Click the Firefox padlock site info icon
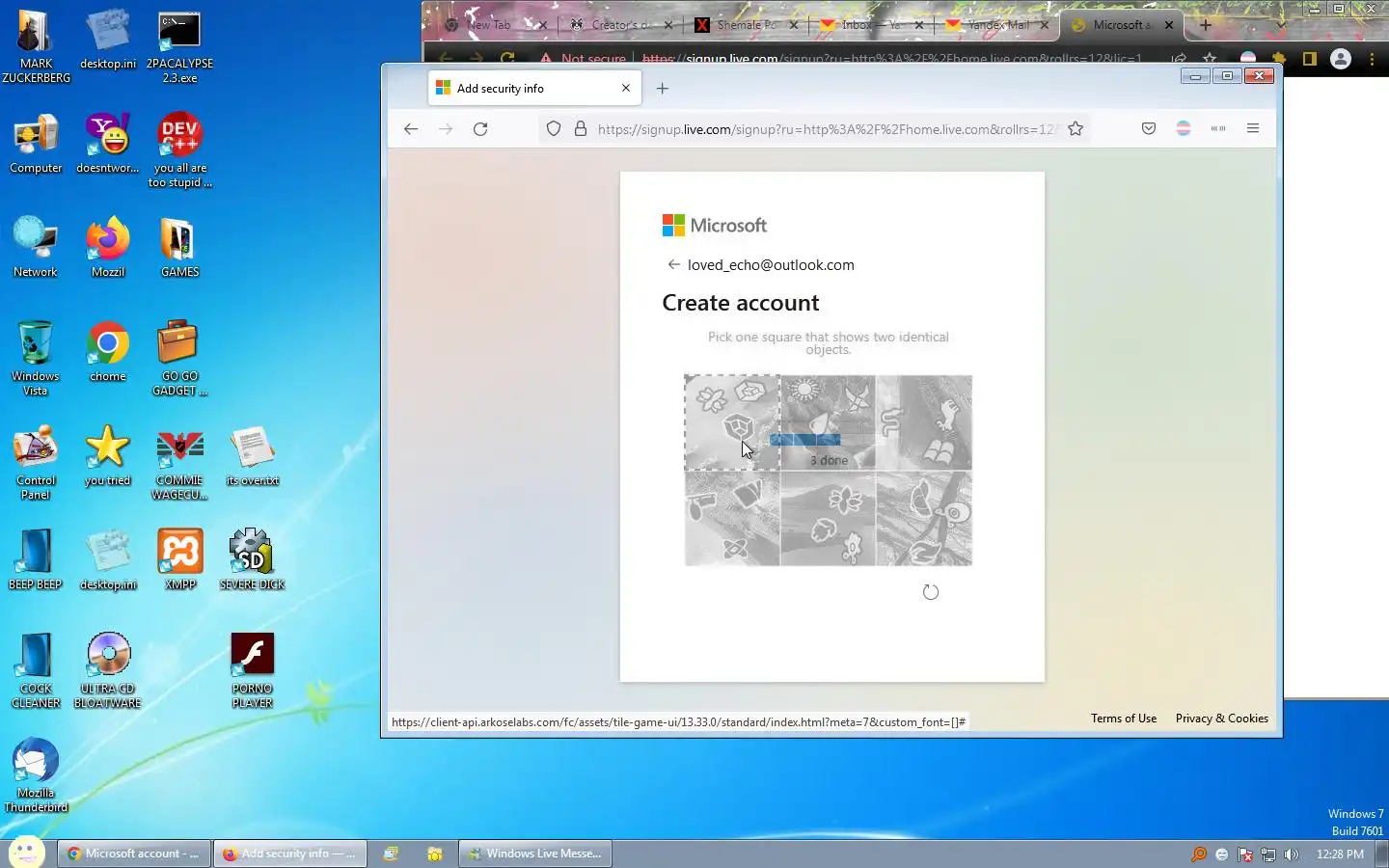This screenshot has width=1389, height=868. pos(581,128)
